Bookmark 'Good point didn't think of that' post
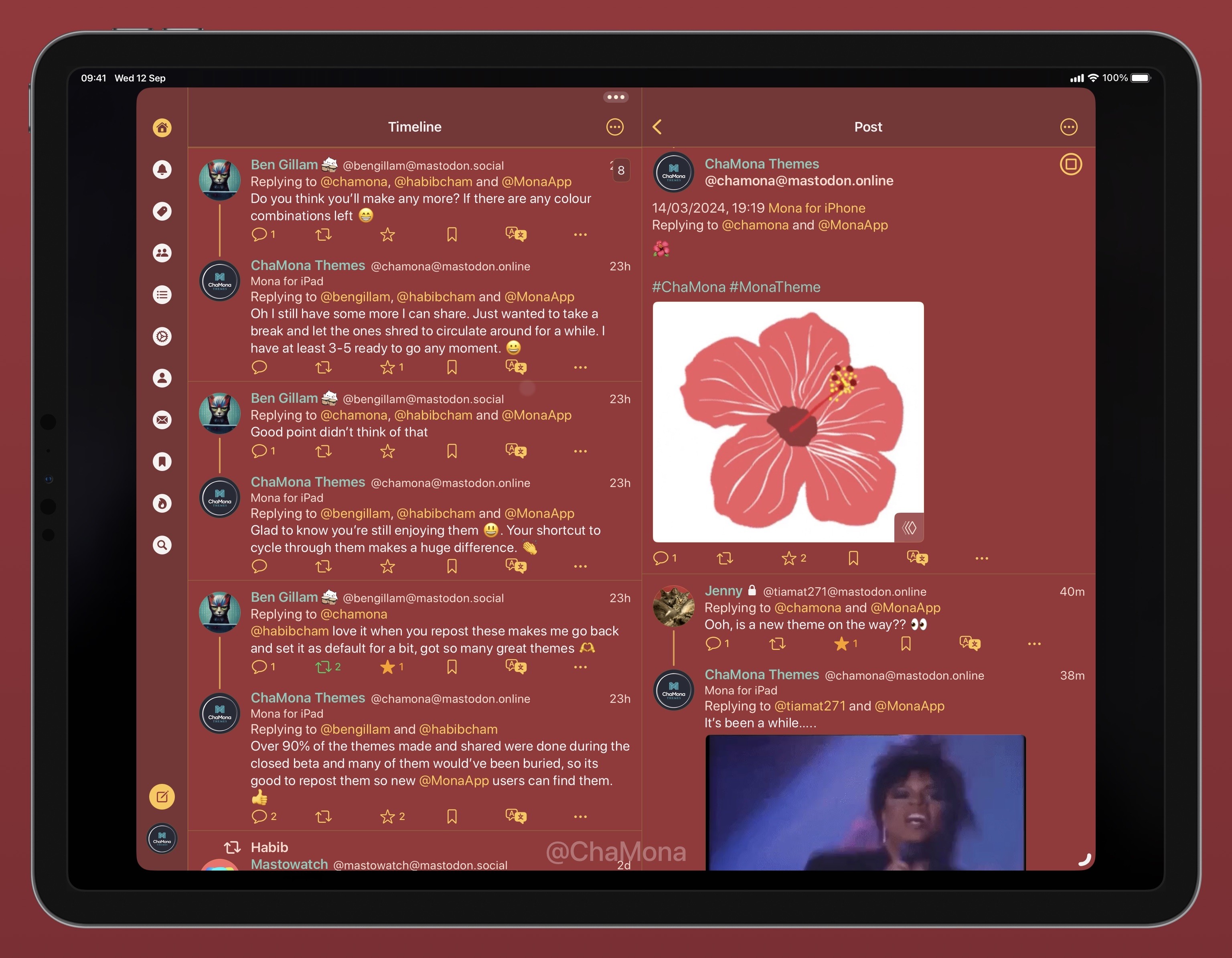This screenshot has height=958, width=1232. pyautogui.click(x=452, y=451)
